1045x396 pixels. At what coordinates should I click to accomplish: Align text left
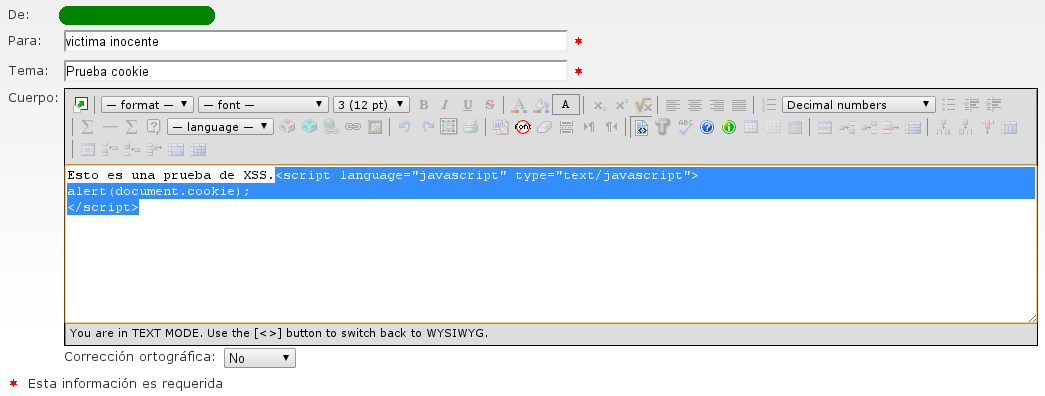[673, 105]
